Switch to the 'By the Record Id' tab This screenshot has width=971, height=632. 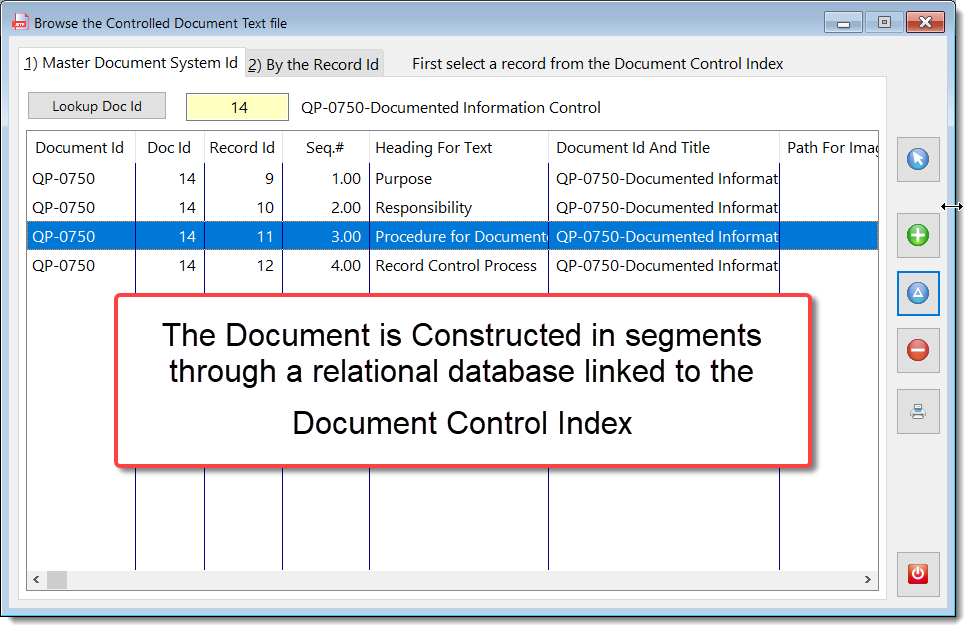(x=314, y=62)
